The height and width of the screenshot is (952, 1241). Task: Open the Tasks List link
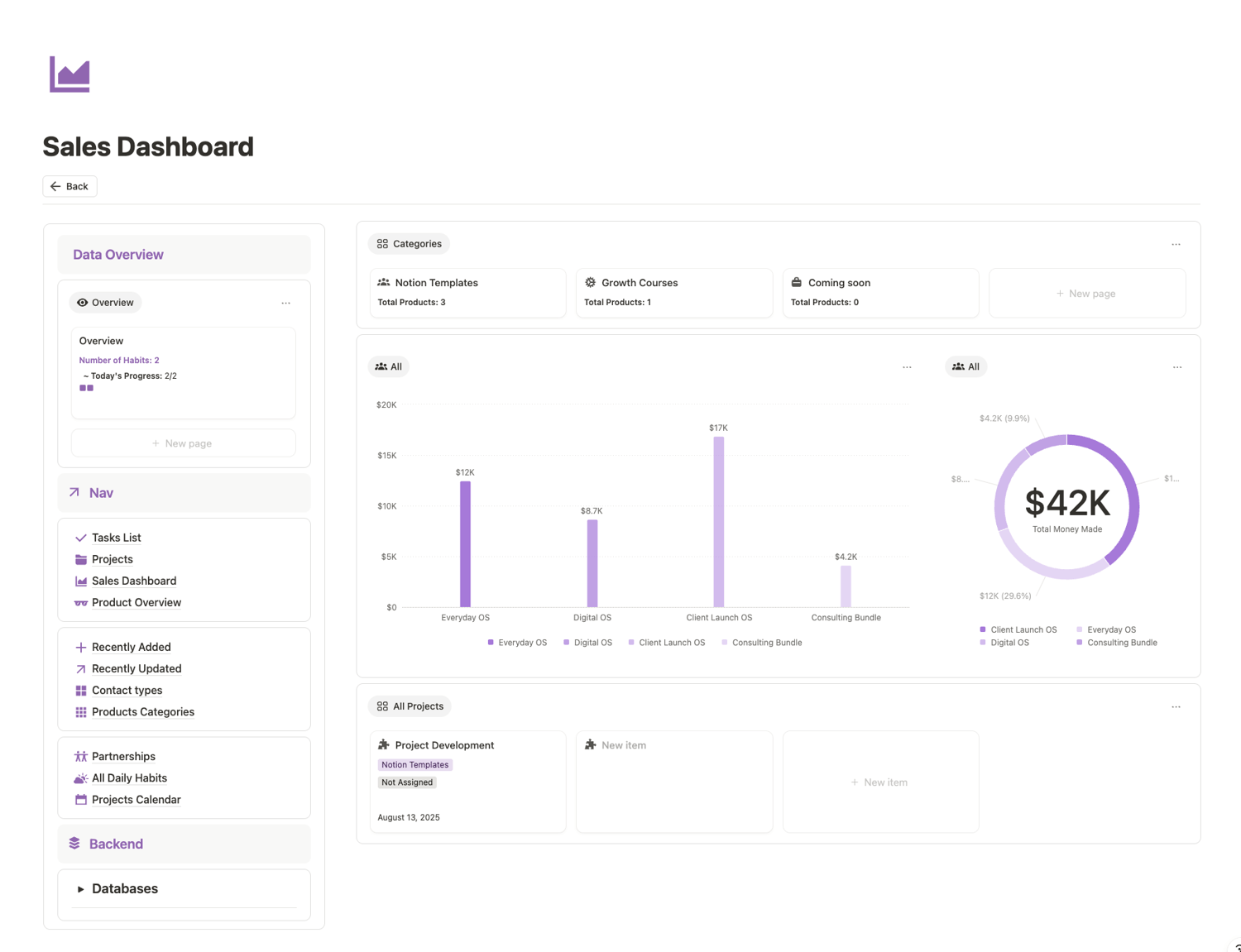(x=117, y=538)
